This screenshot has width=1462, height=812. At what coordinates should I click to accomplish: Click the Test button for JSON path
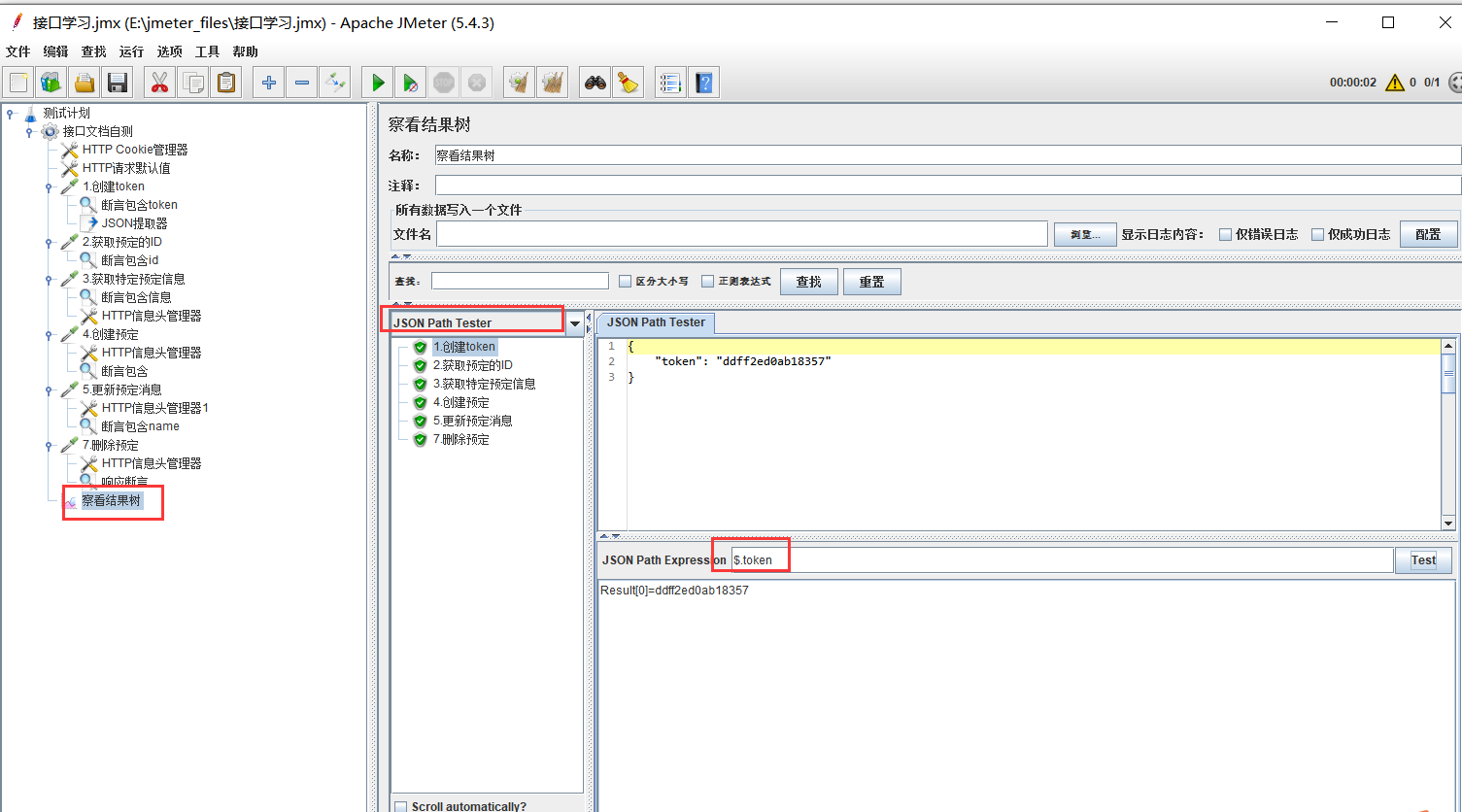pyautogui.click(x=1424, y=560)
